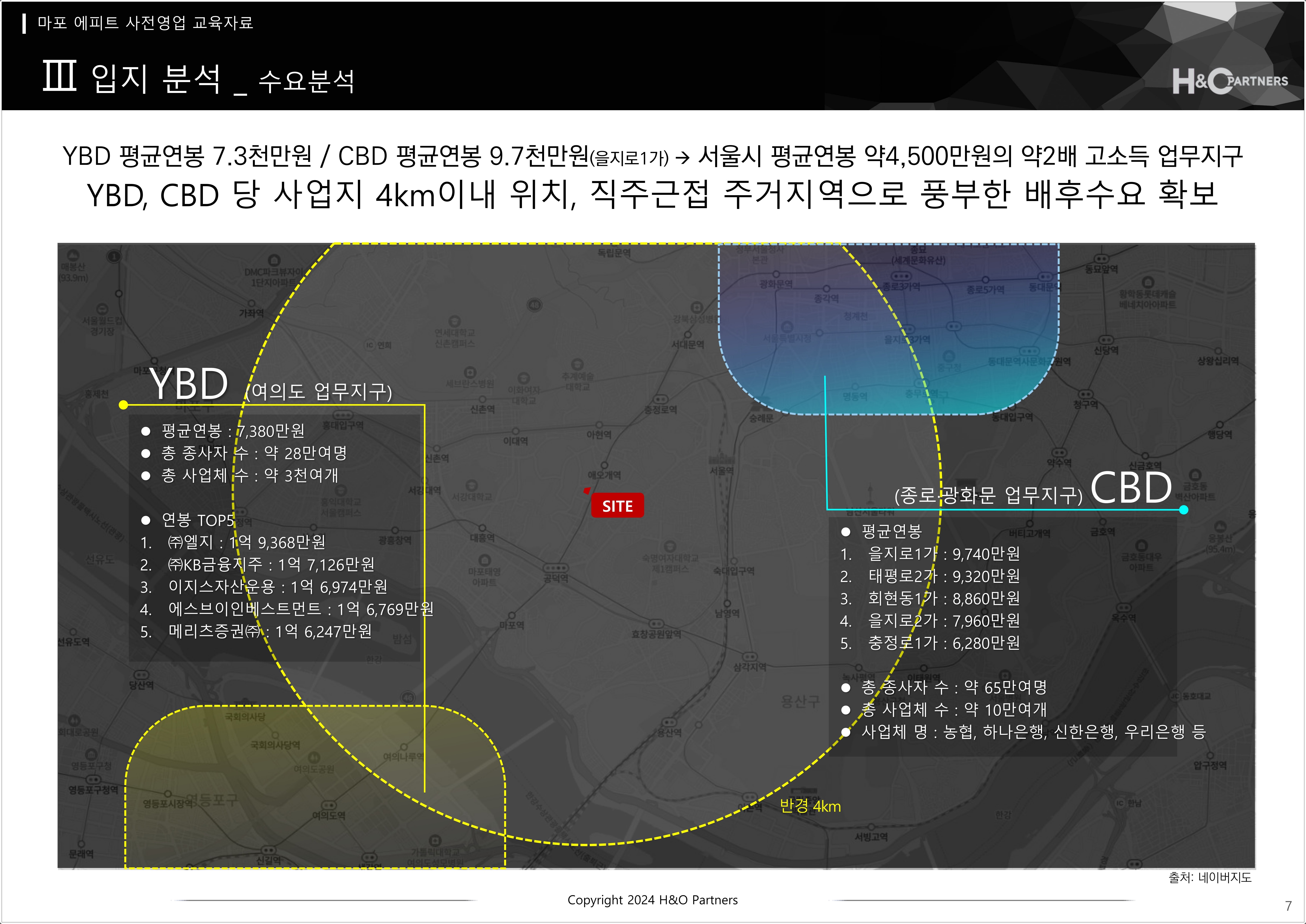The width and height of the screenshot is (1306, 924).
Task: Select row 이지스자산운용 : 1억 6,974만원
Action: click(x=264, y=587)
